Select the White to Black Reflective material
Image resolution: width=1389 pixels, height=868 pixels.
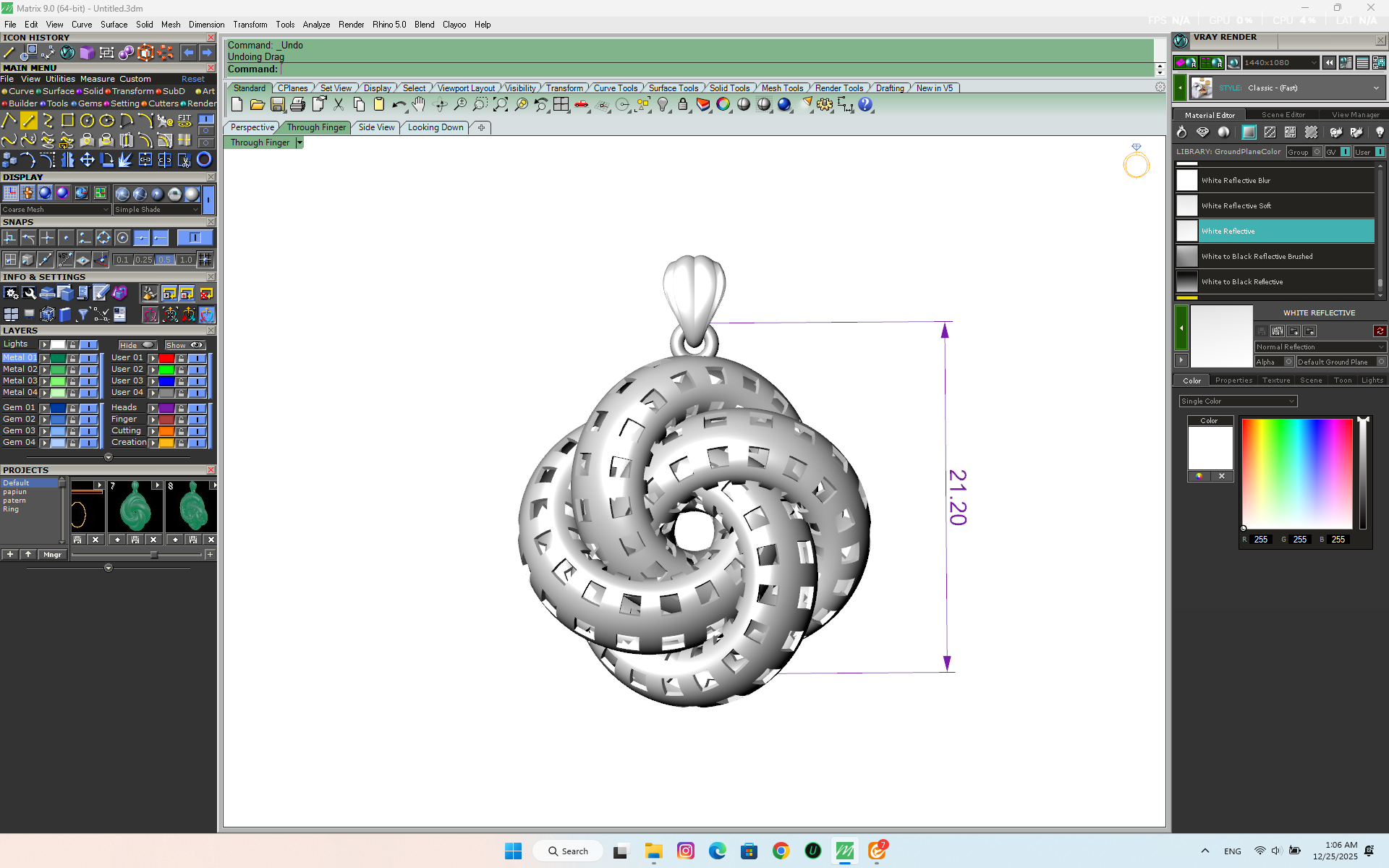coord(1241,282)
